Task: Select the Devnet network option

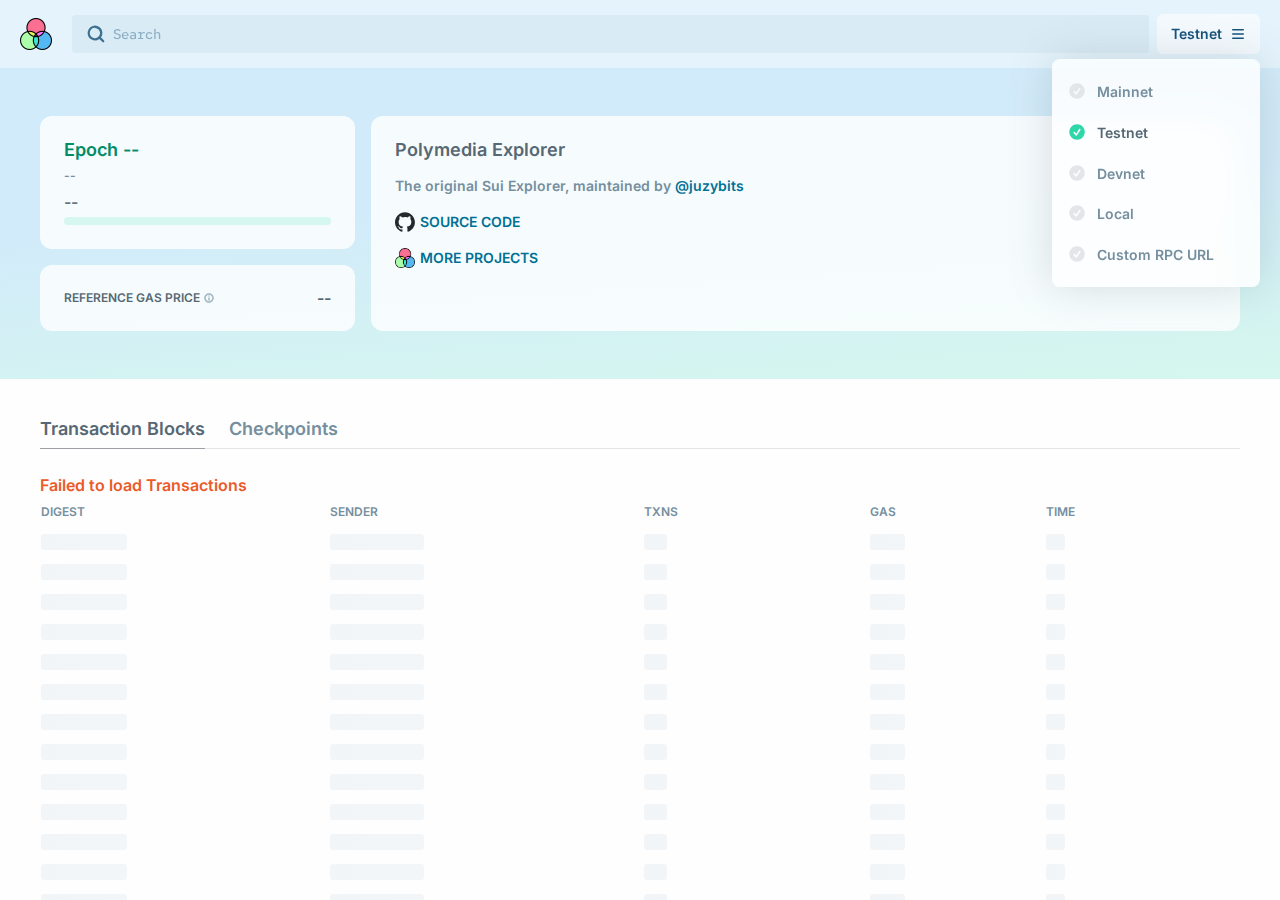Action: pos(1156,174)
